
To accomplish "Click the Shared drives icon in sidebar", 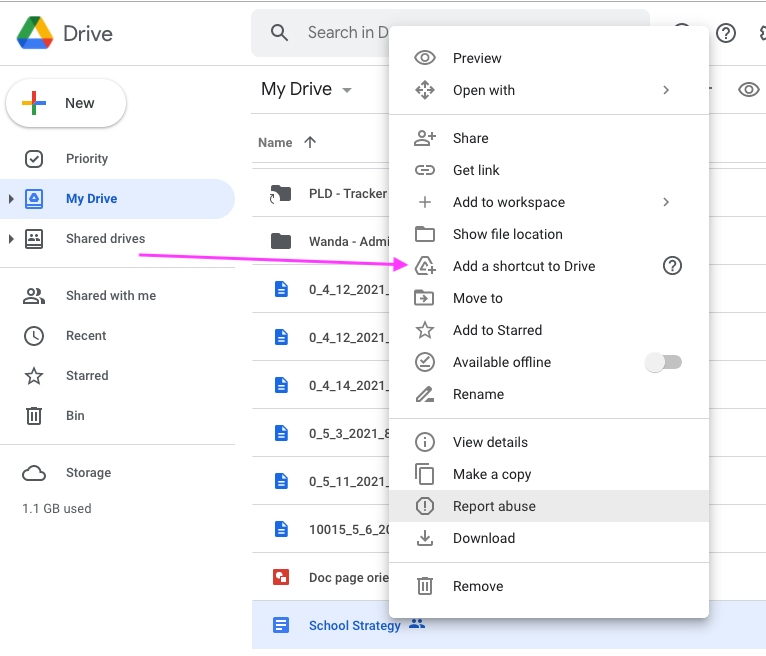I will [x=34, y=239].
